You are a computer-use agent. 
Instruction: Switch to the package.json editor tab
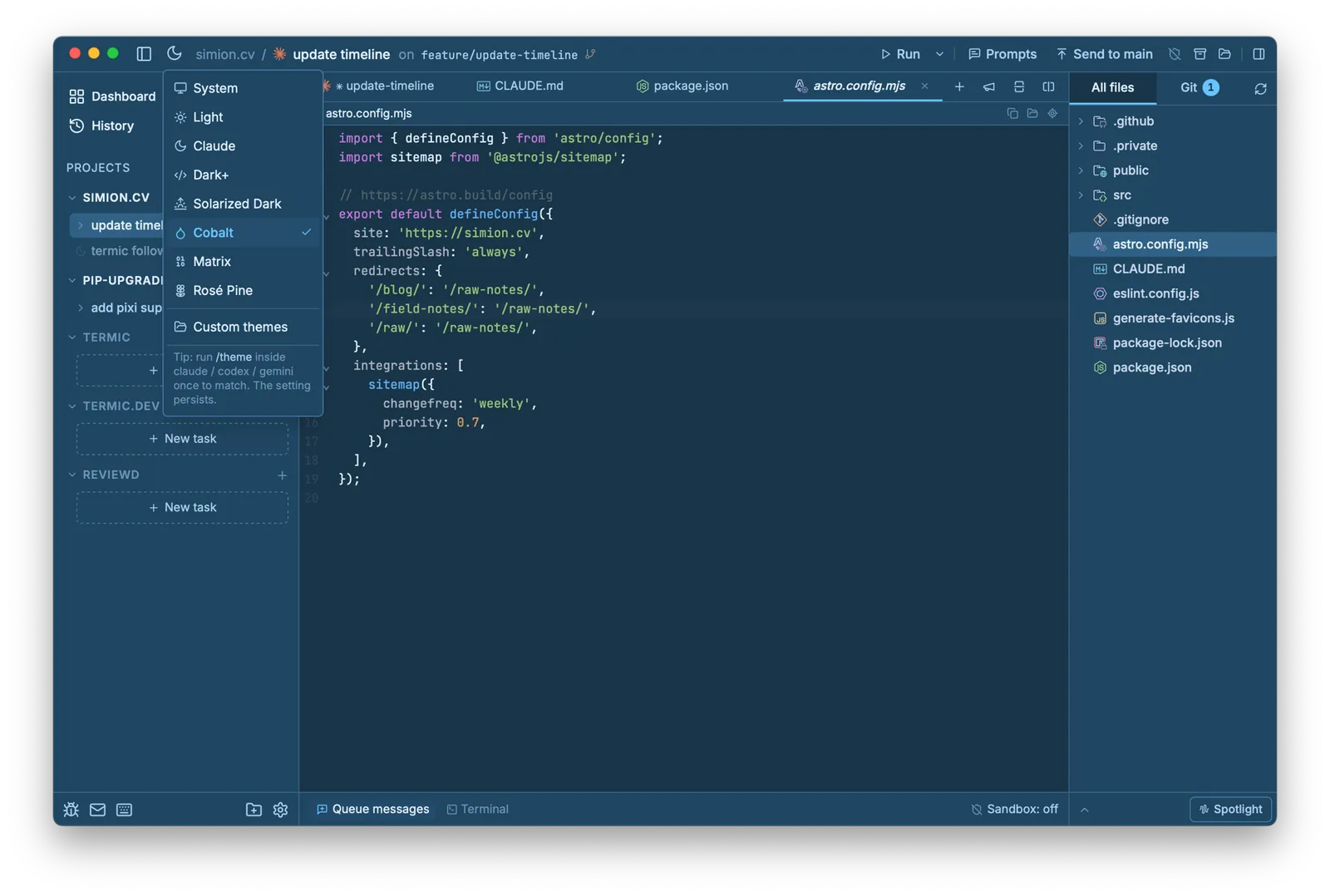click(x=682, y=86)
